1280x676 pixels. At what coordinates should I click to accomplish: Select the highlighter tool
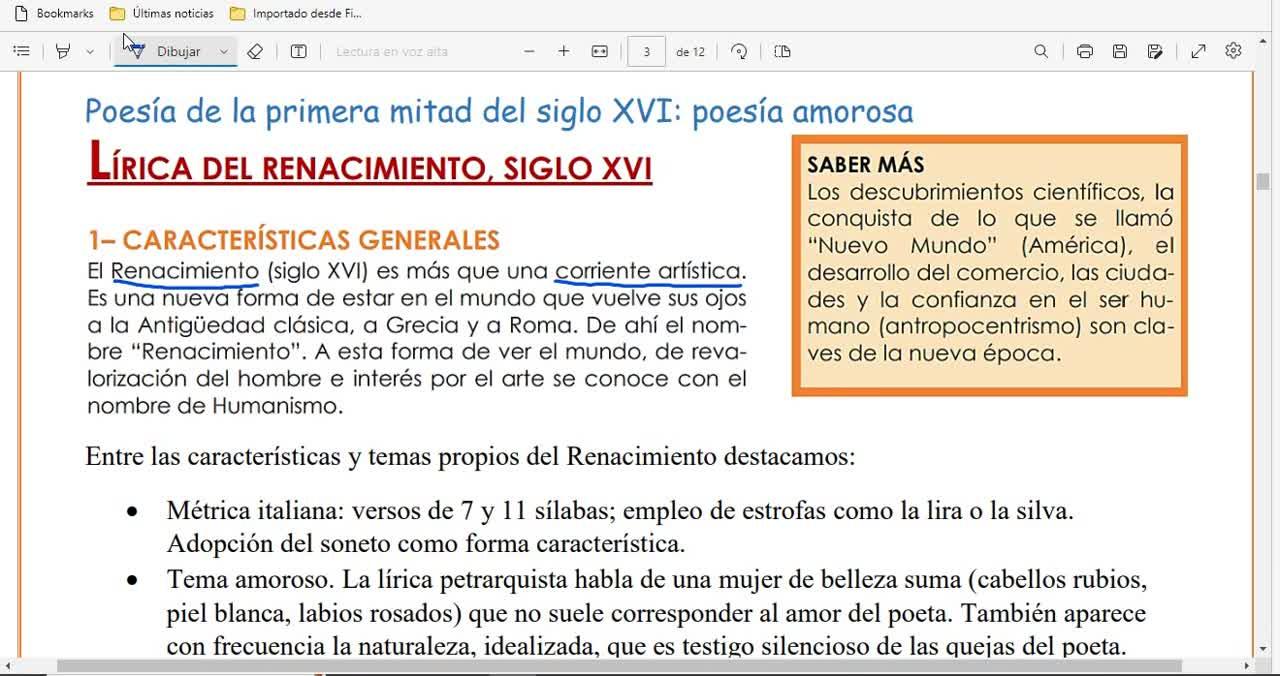click(63, 51)
